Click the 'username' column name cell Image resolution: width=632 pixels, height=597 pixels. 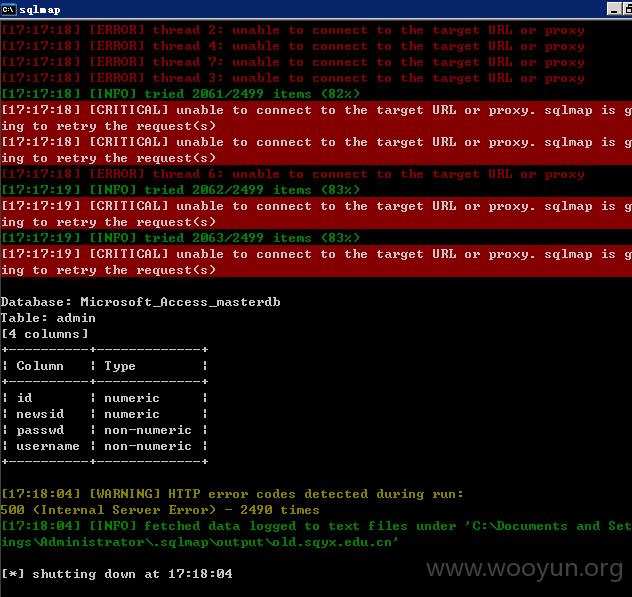(x=48, y=446)
